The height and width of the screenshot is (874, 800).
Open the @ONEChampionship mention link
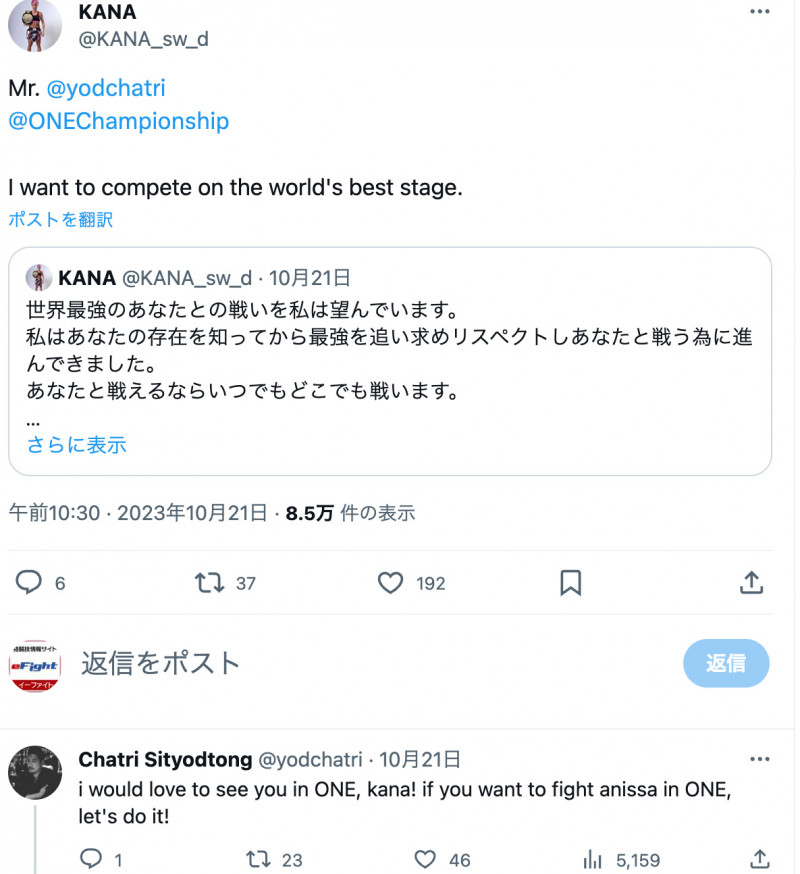click(118, 121)
